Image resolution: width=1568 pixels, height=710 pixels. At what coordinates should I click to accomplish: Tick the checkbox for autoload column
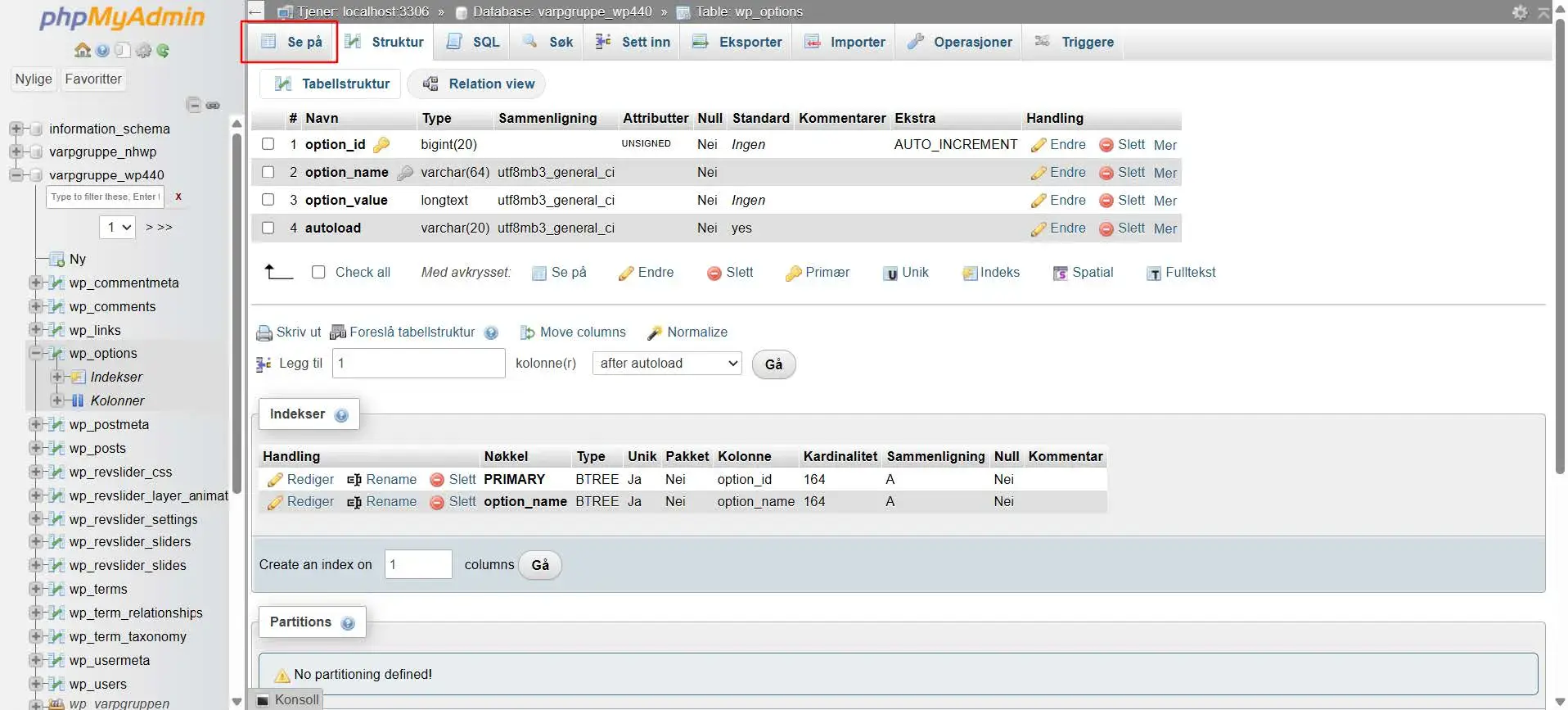(x=268, y=228)
